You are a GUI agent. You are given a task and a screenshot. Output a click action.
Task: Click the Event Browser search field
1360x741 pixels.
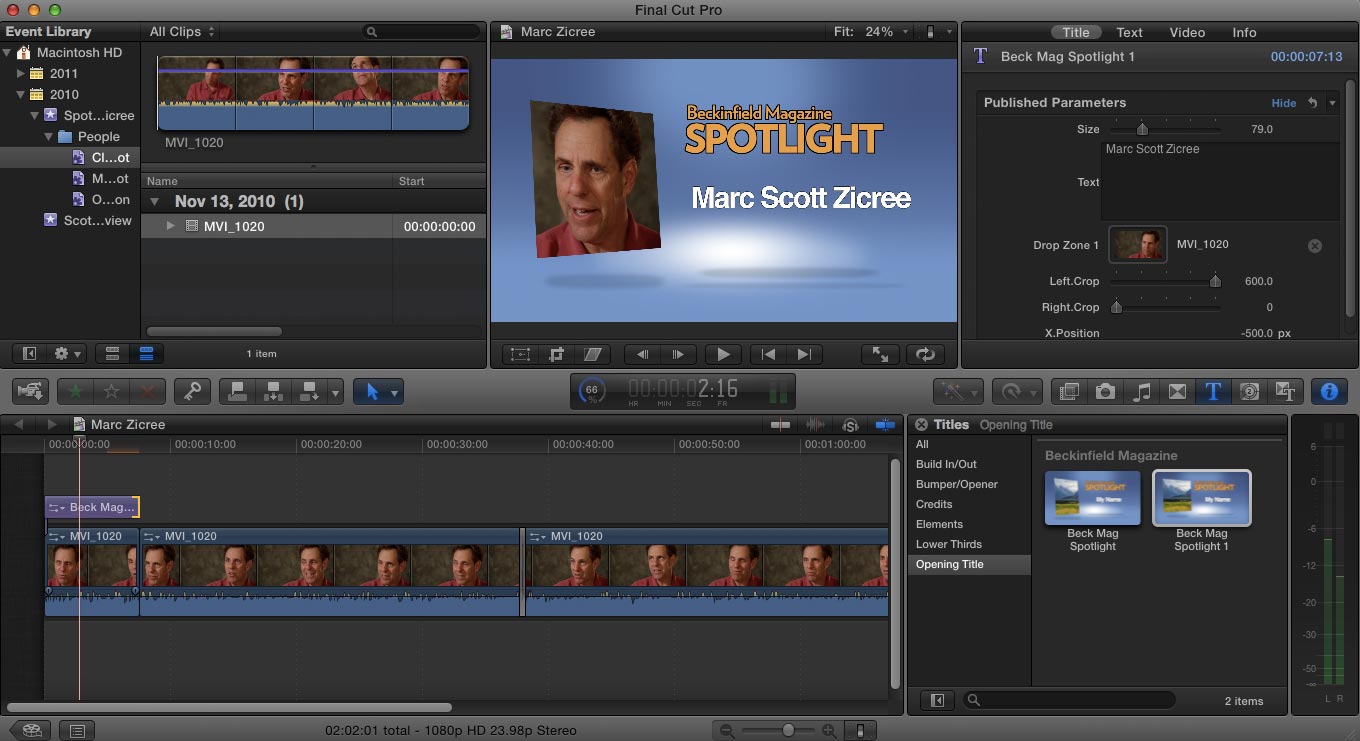coord(421,32)
